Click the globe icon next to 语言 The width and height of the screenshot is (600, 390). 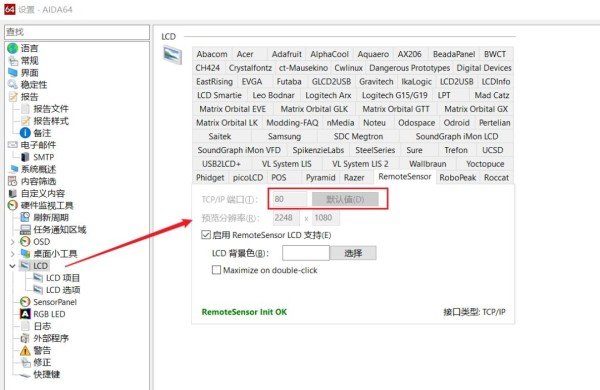[x=13, y=48]
